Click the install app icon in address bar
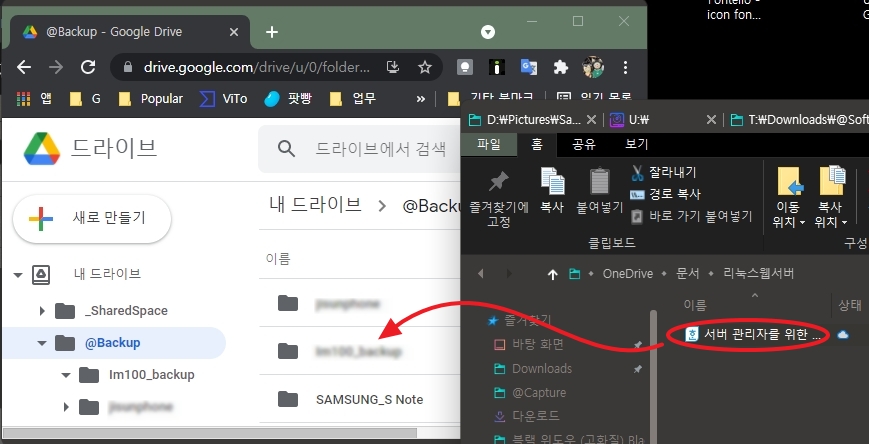Viewport: 869px width, 444px height. coord(393,68)
